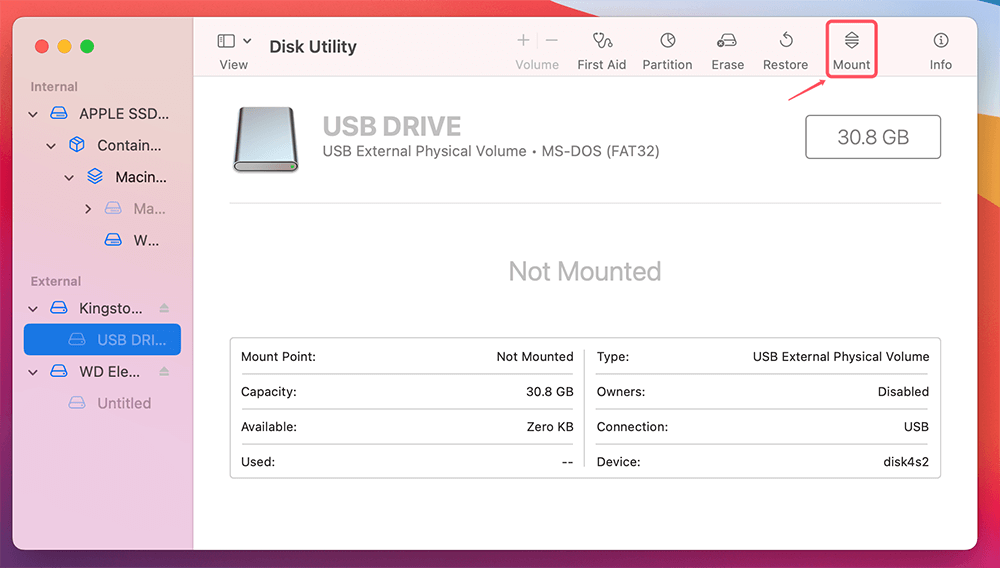Screen dimensions: 1000x568
Task: Click the First Aid stethoscope icon
Action: tap(602, 41)
